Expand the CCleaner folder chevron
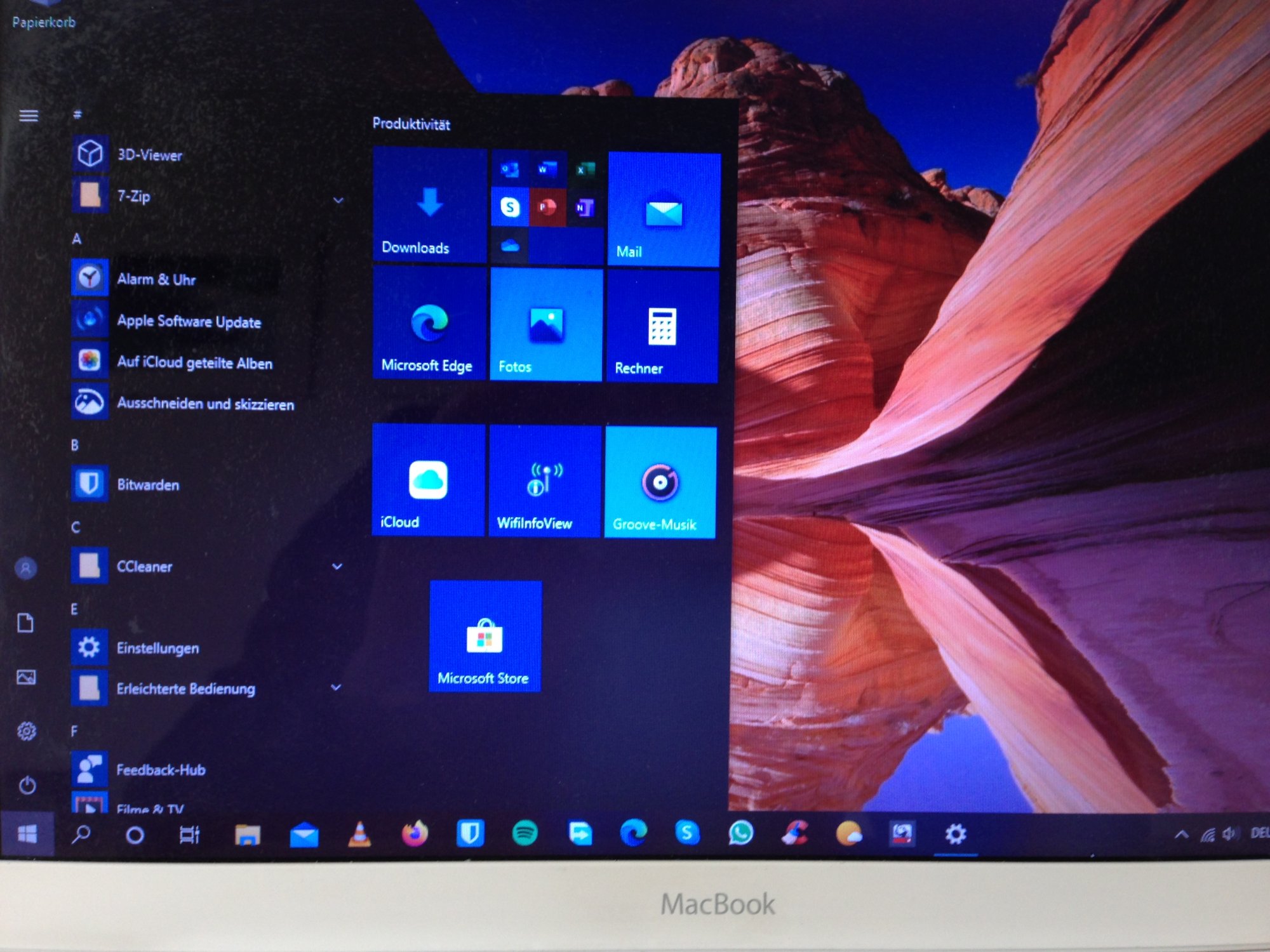Image resolution: width=1270 pixels, height=952 pixels. coord(337,566)
